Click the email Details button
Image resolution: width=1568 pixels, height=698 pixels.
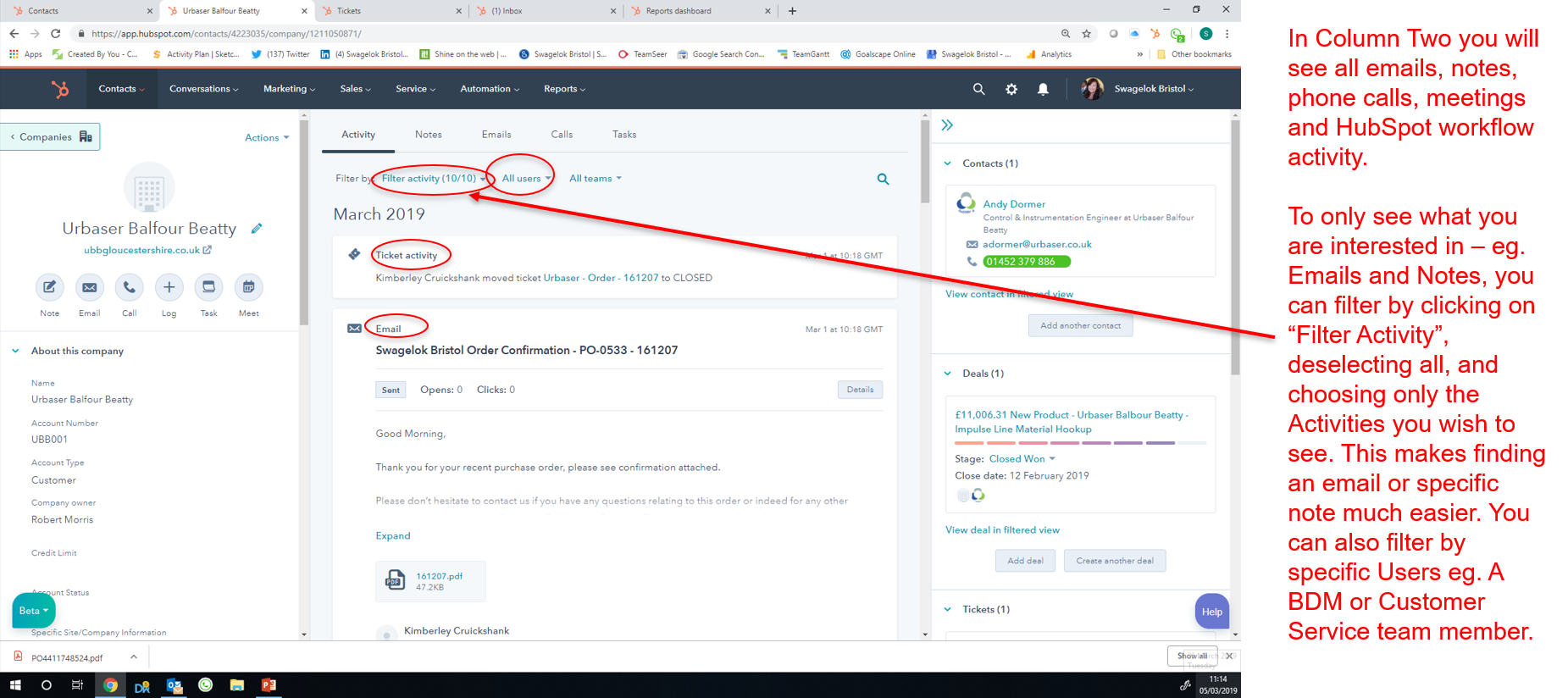[860, 390]
